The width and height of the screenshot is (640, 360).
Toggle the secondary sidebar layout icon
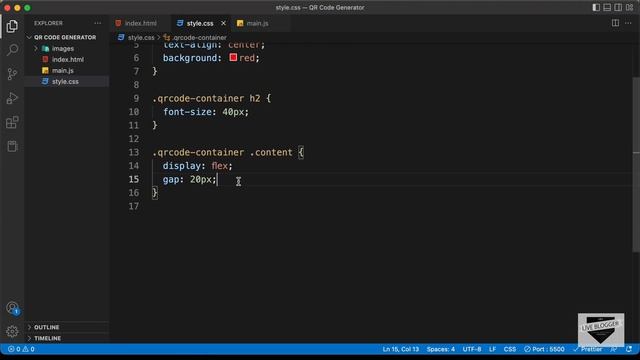pyautogui.click(x=618, y=7)
